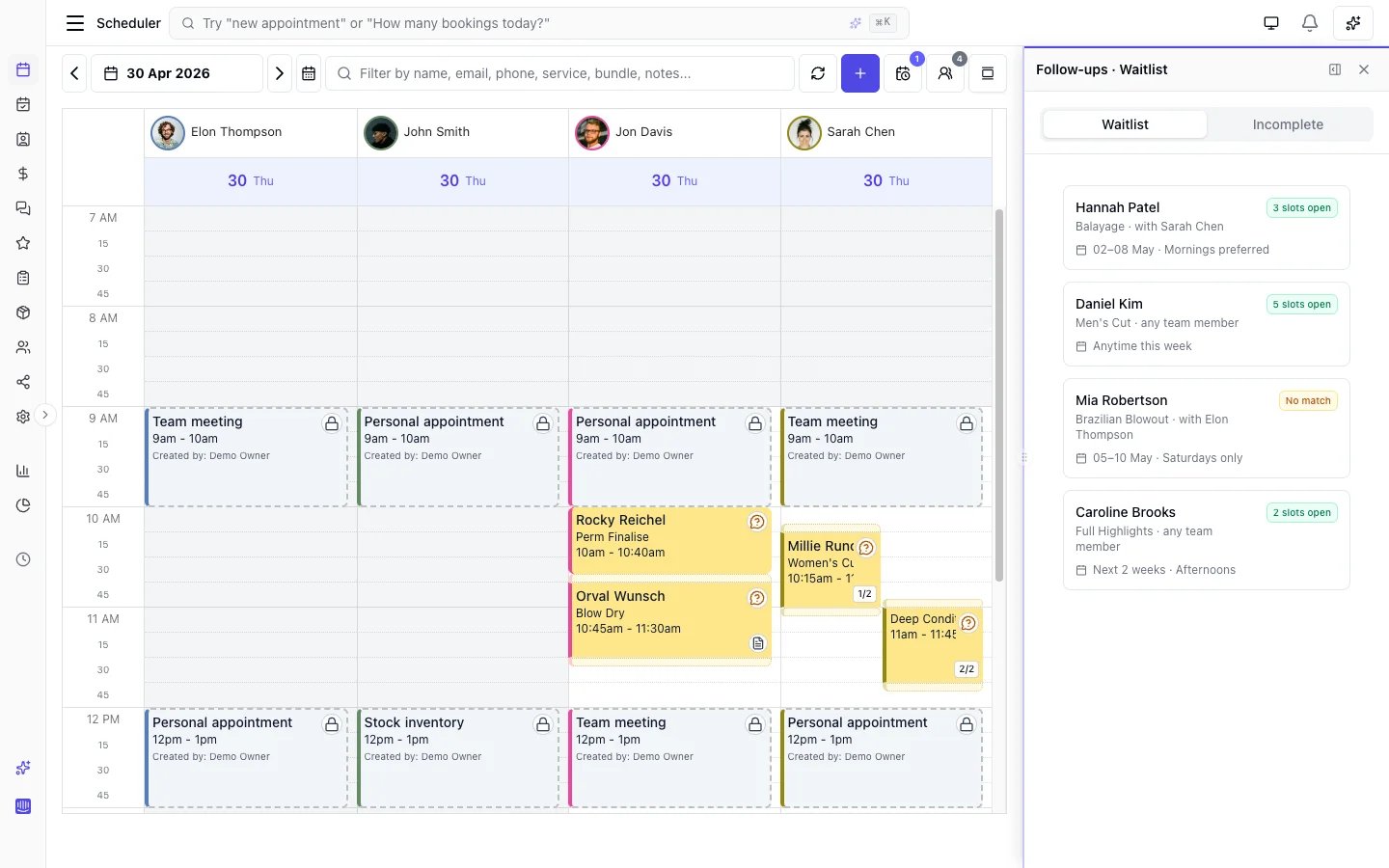Open the AI assistant sparkles button in the header

point(1353,23)
